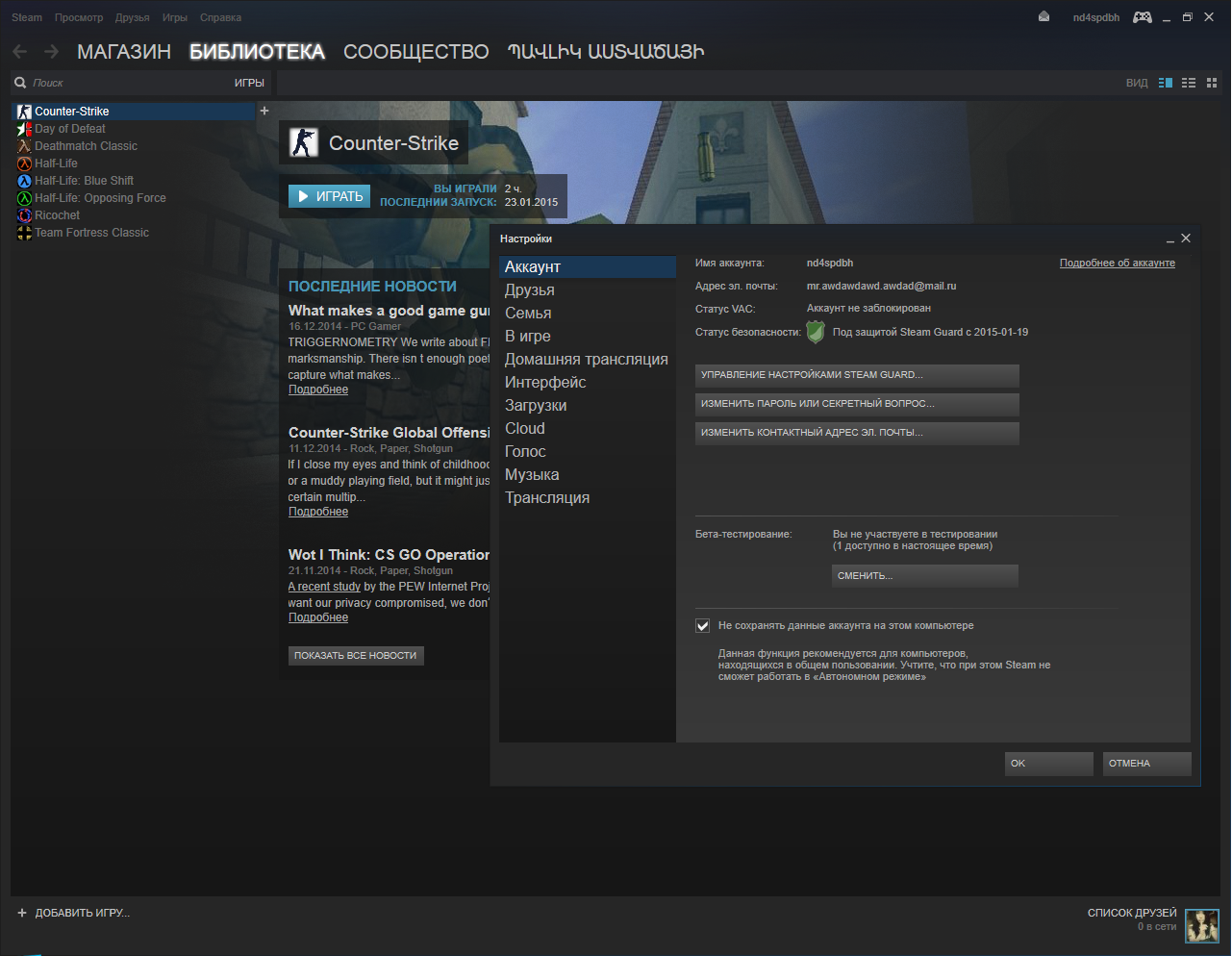Select Загрузки settings category
The height and width of the screenshot is (956, 1232).
pyautogui.click(x=588, y=405)
